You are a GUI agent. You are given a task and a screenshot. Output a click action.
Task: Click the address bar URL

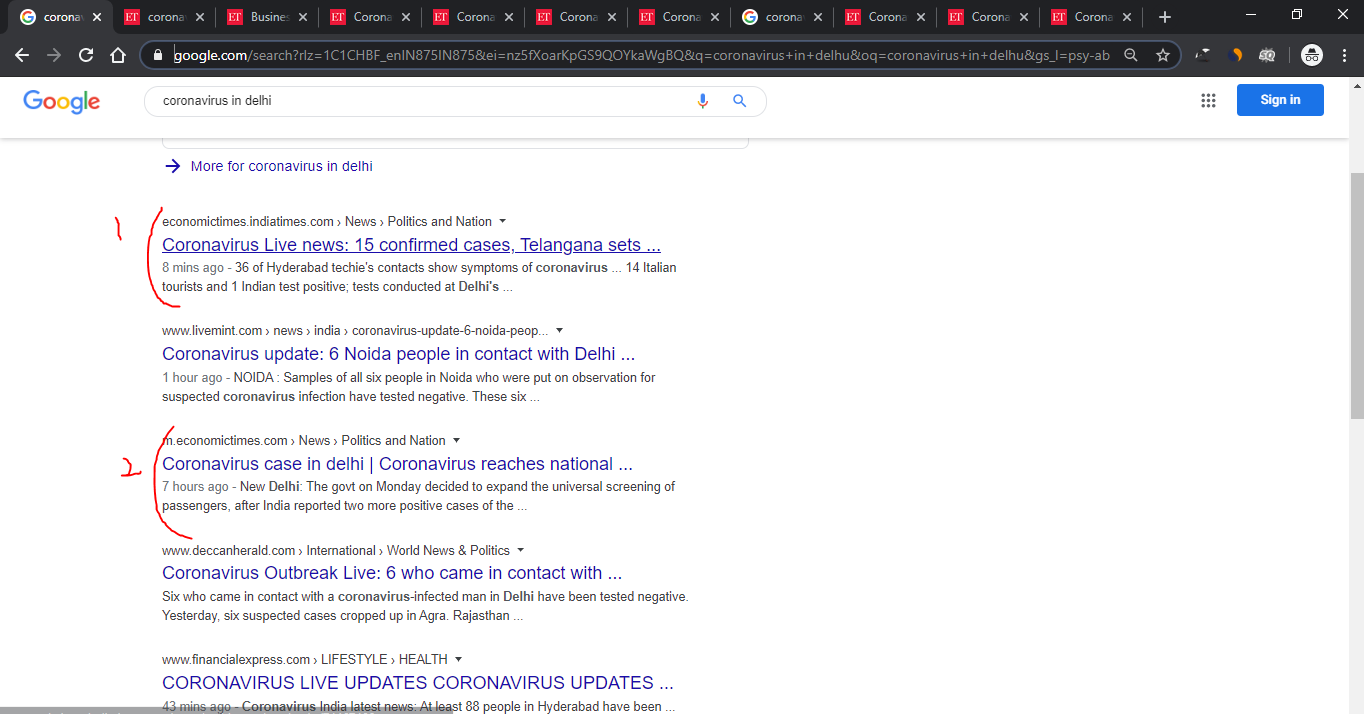[x=641, y=56]
